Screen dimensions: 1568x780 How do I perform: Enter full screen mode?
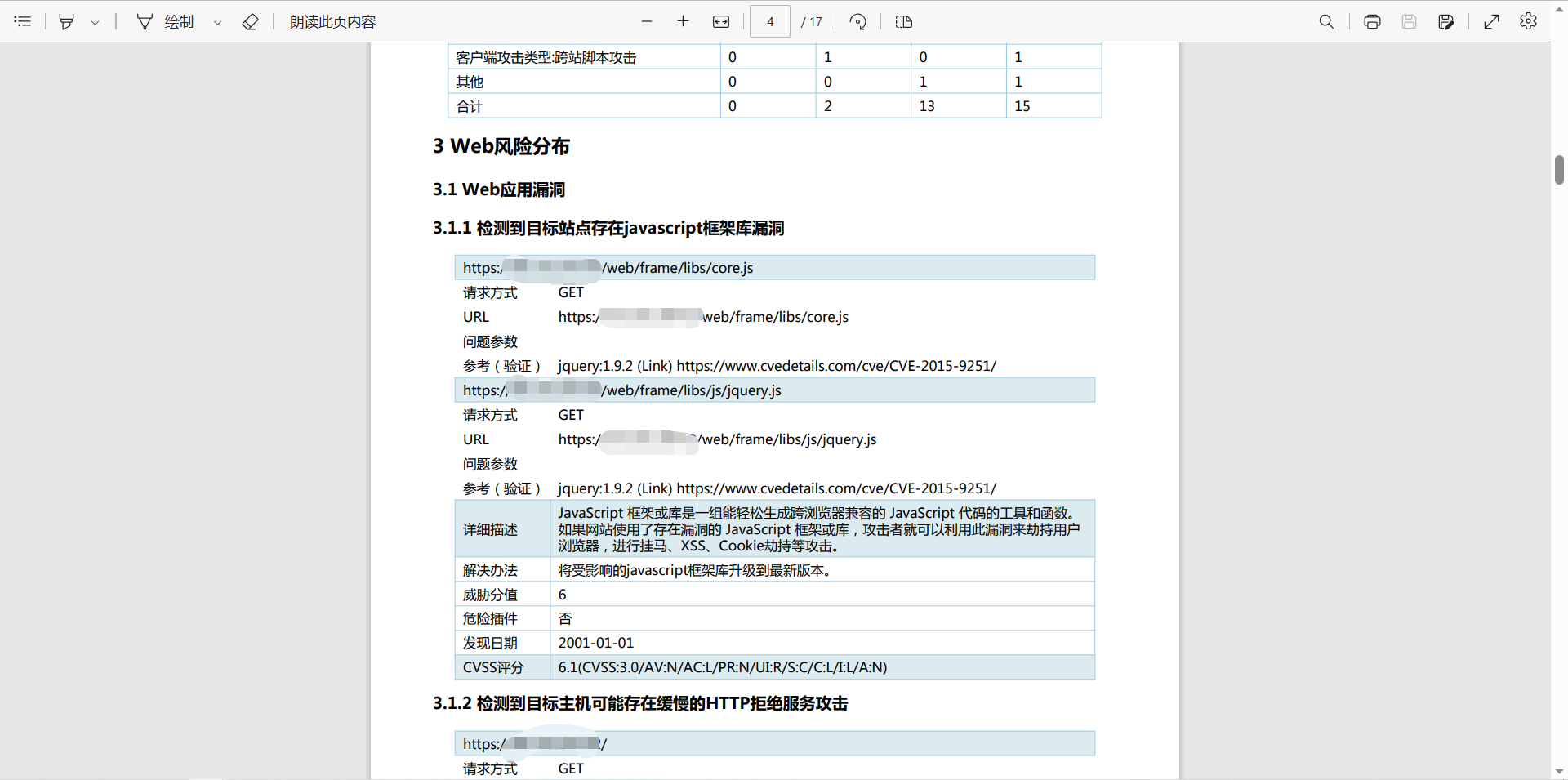(x=1491, y=21)
